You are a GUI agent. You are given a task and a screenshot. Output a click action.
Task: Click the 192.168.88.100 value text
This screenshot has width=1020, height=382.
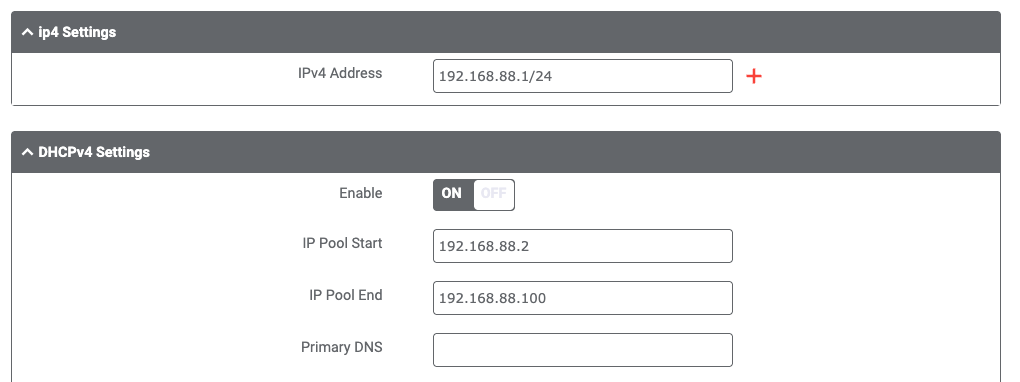pyautogui.click(x=492, y=298)
